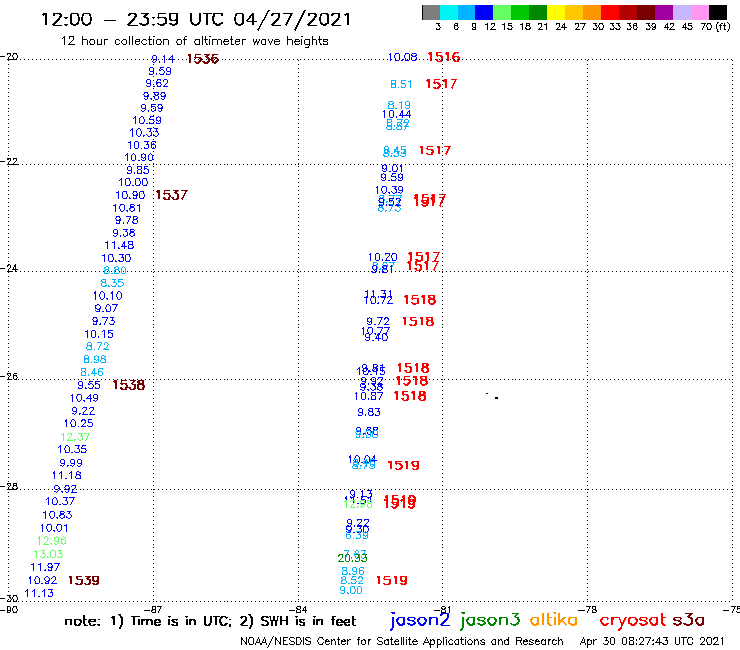Click the NOAA/NESDIS Center credit text
The image size is (740, 650).
(x=401, y=641)
